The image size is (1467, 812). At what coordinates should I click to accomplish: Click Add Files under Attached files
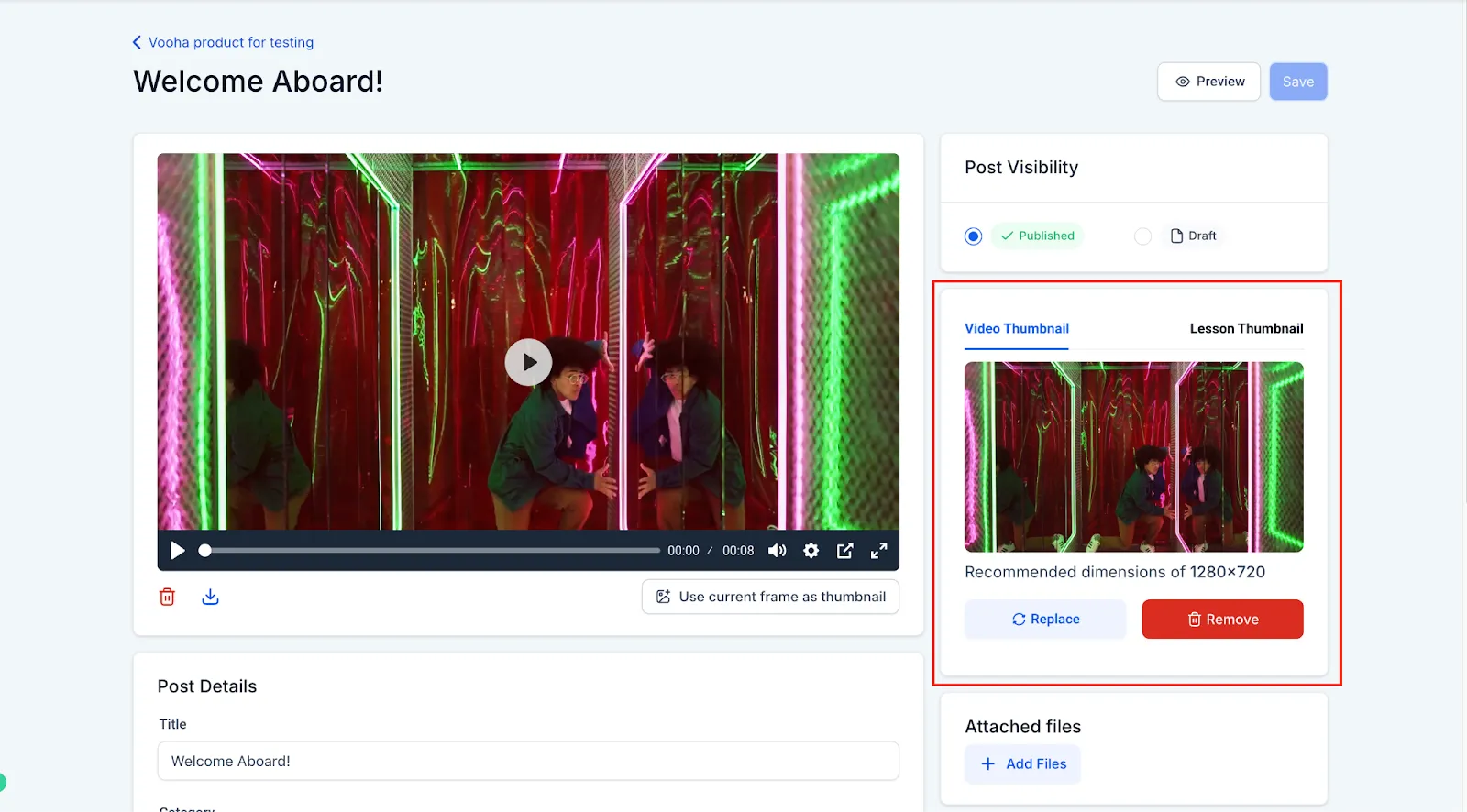tap(1022, 764)
